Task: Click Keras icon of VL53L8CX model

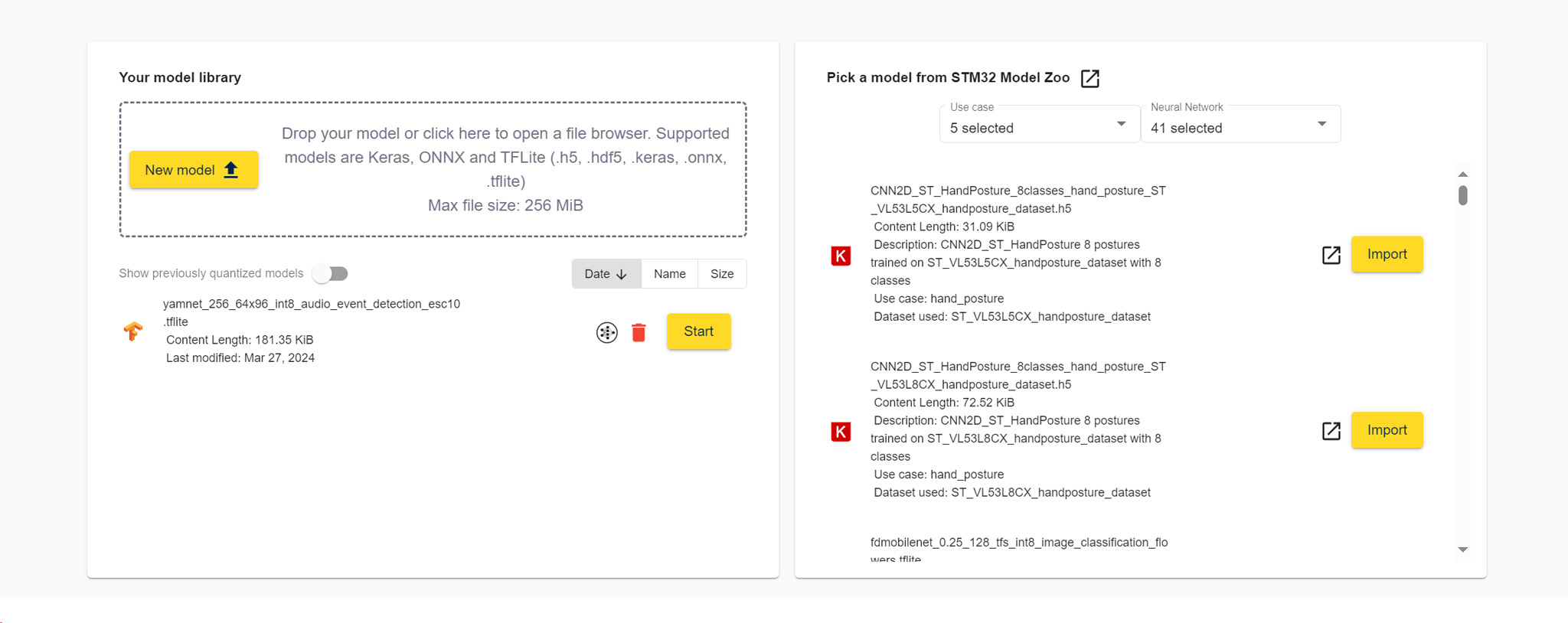Action: [x=841, y=432]
